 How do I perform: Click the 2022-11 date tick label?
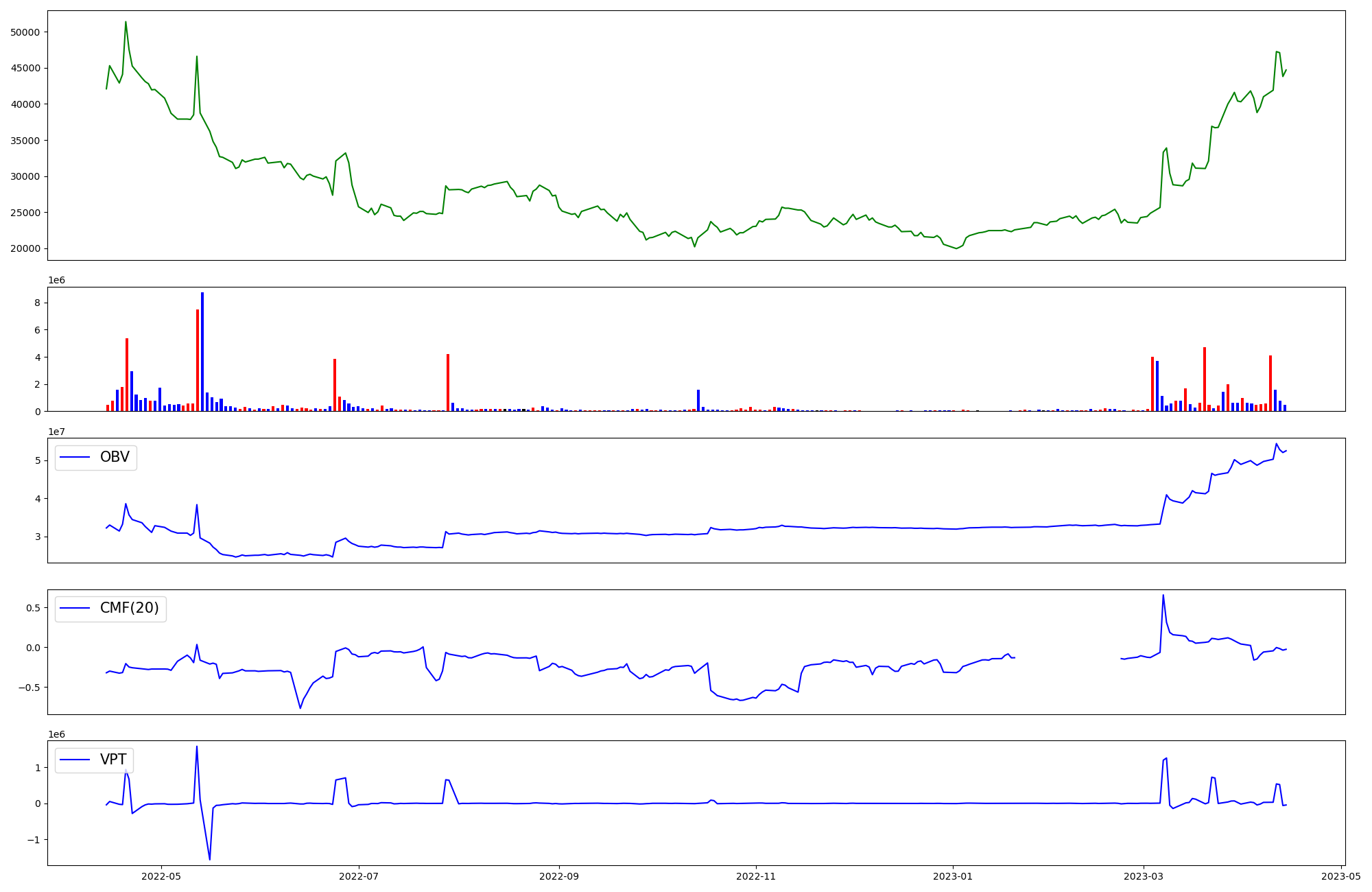[x=756, y=876]
